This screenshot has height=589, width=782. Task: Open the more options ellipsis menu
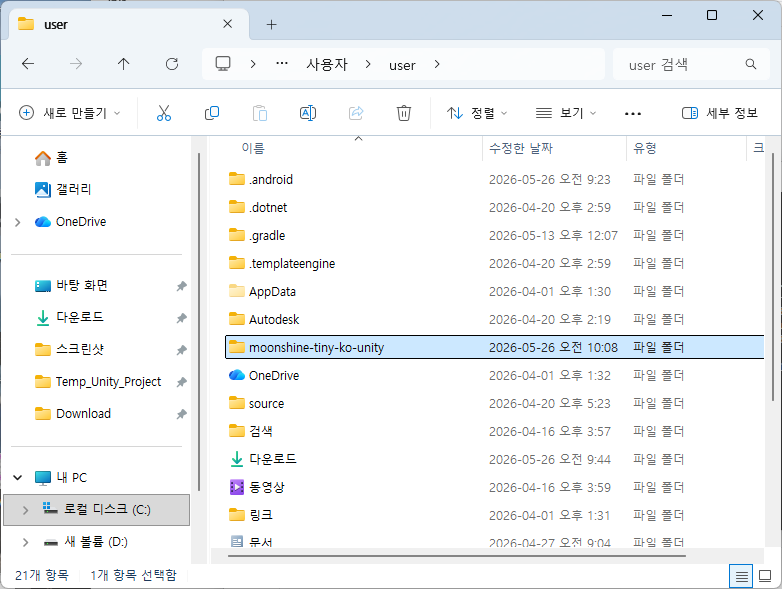point(633,114)
